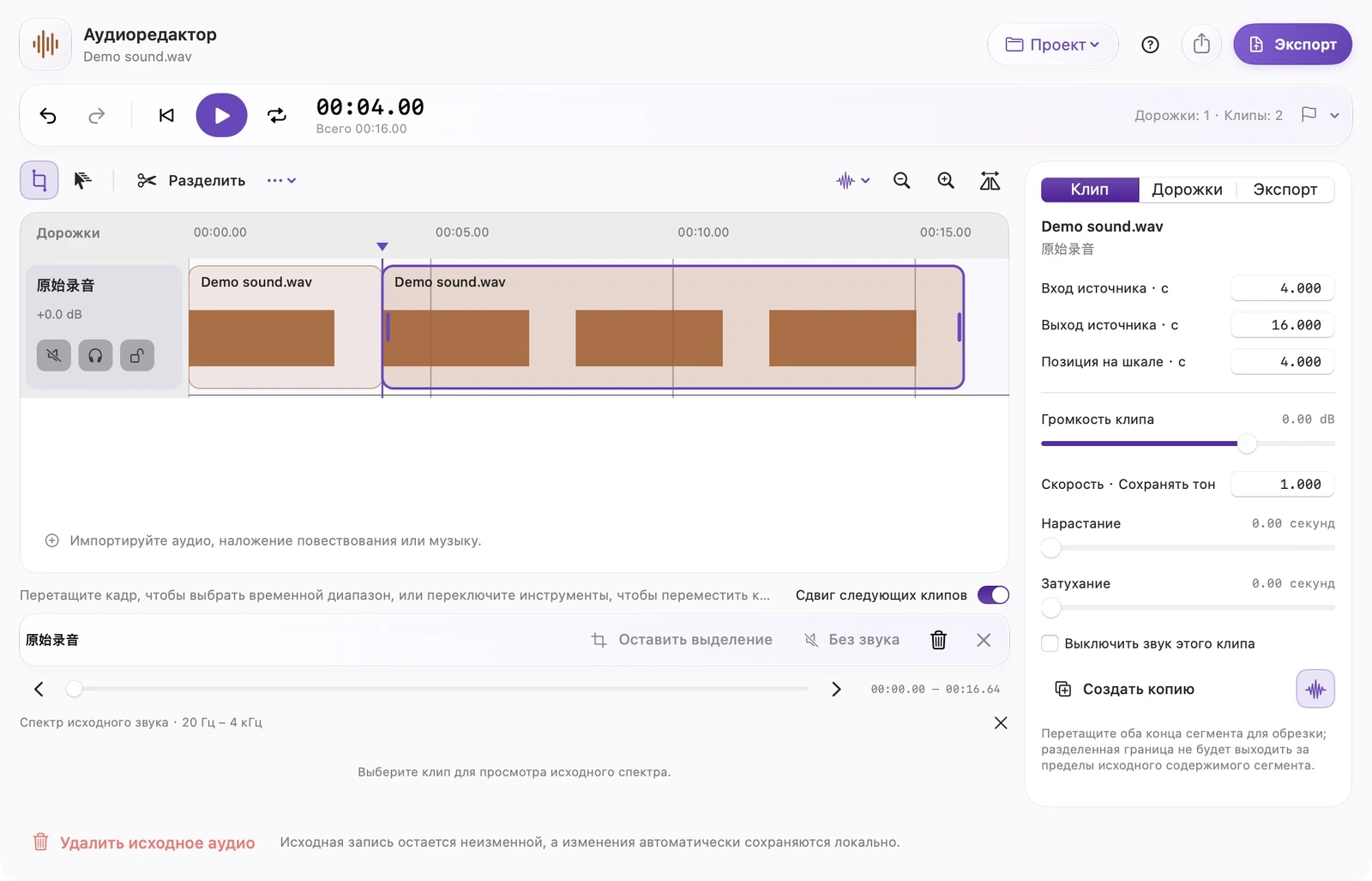Click the Экспорт purple button

[x=1292, y=45]
